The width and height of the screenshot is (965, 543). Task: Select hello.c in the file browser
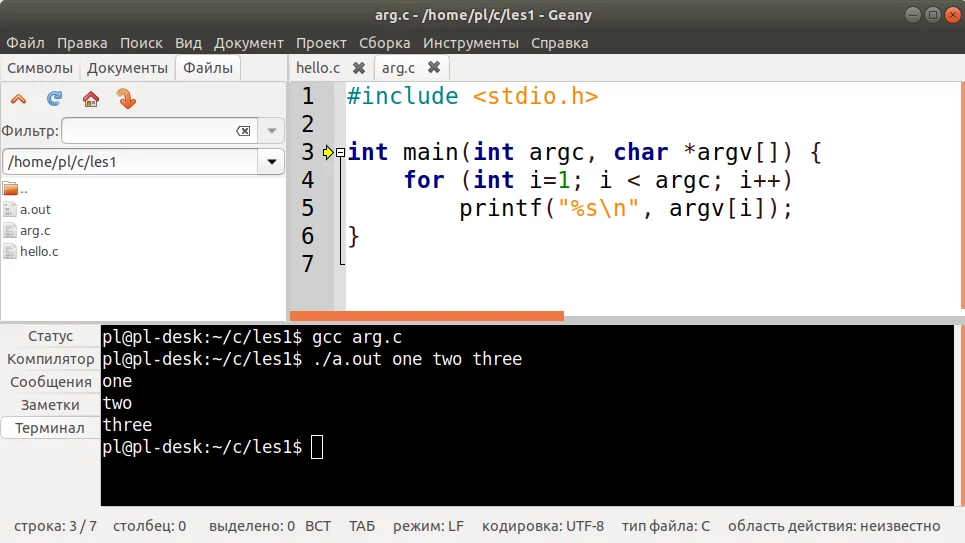pos(38,252)
